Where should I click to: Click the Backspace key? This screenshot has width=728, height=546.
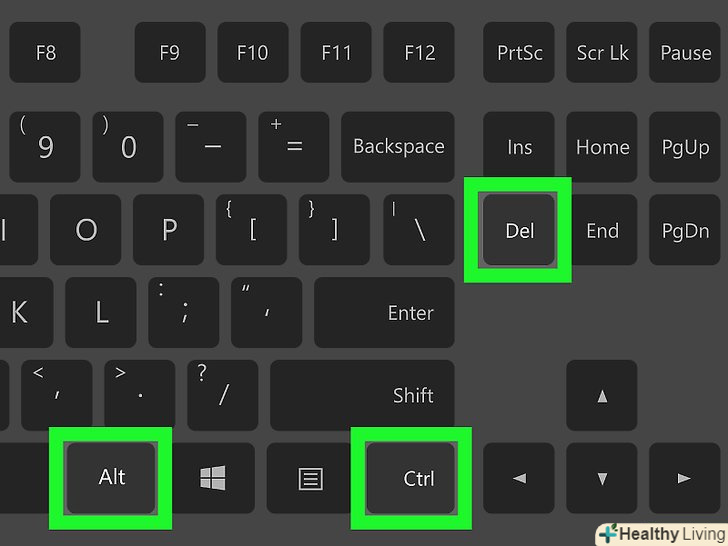[398, 147]
